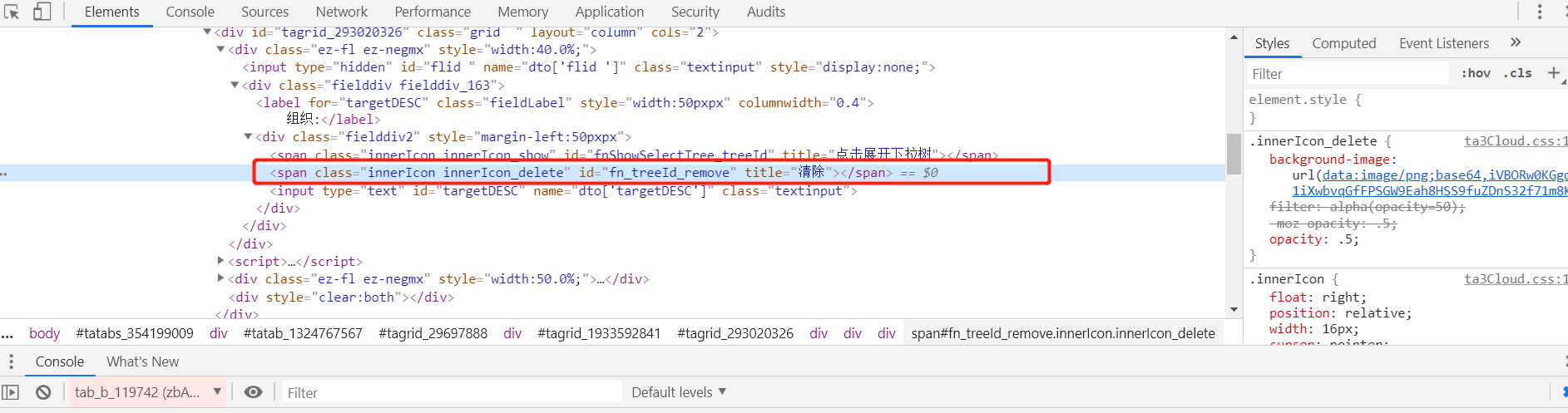
Task: Focus the console Filter input
Action: click(x=452, y=392)
